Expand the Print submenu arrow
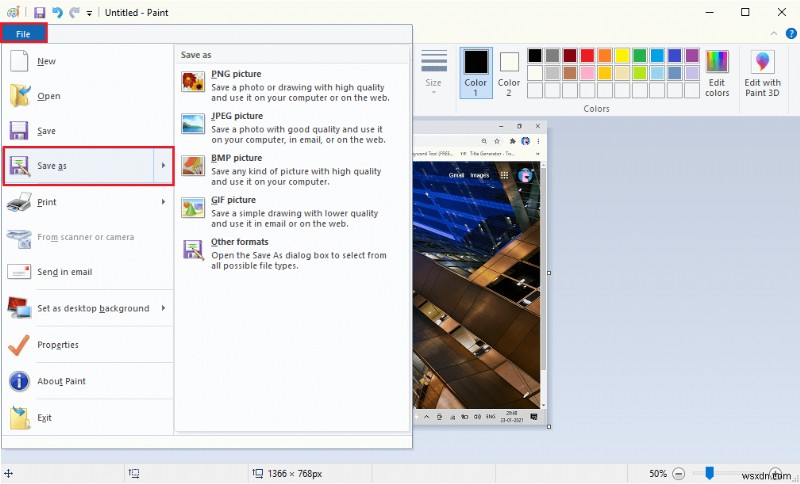800x484 pixels. 163,202
